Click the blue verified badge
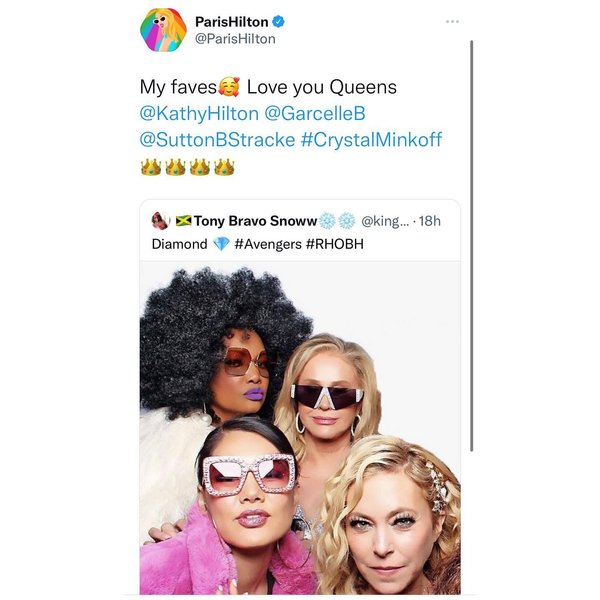The width and height of the screenshot is (600, 600). pyautogui.click(x=278, y=22)
